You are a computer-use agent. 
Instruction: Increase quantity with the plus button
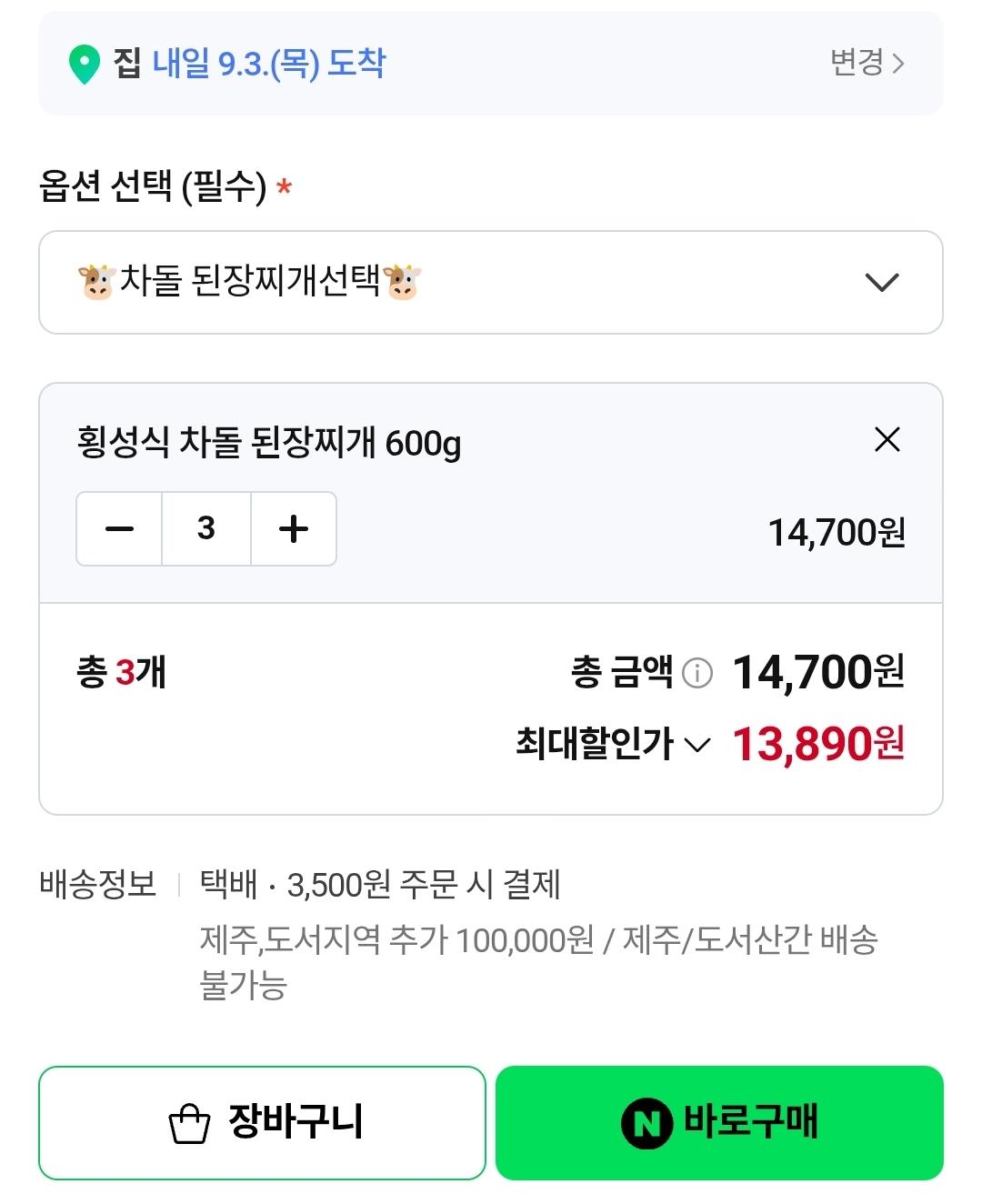pyautogui.click(x=294, y=529)
